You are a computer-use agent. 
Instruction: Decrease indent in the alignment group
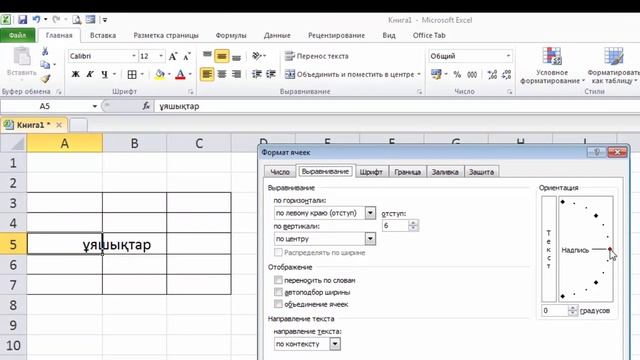pyautogui.click(x=256, y=74)
